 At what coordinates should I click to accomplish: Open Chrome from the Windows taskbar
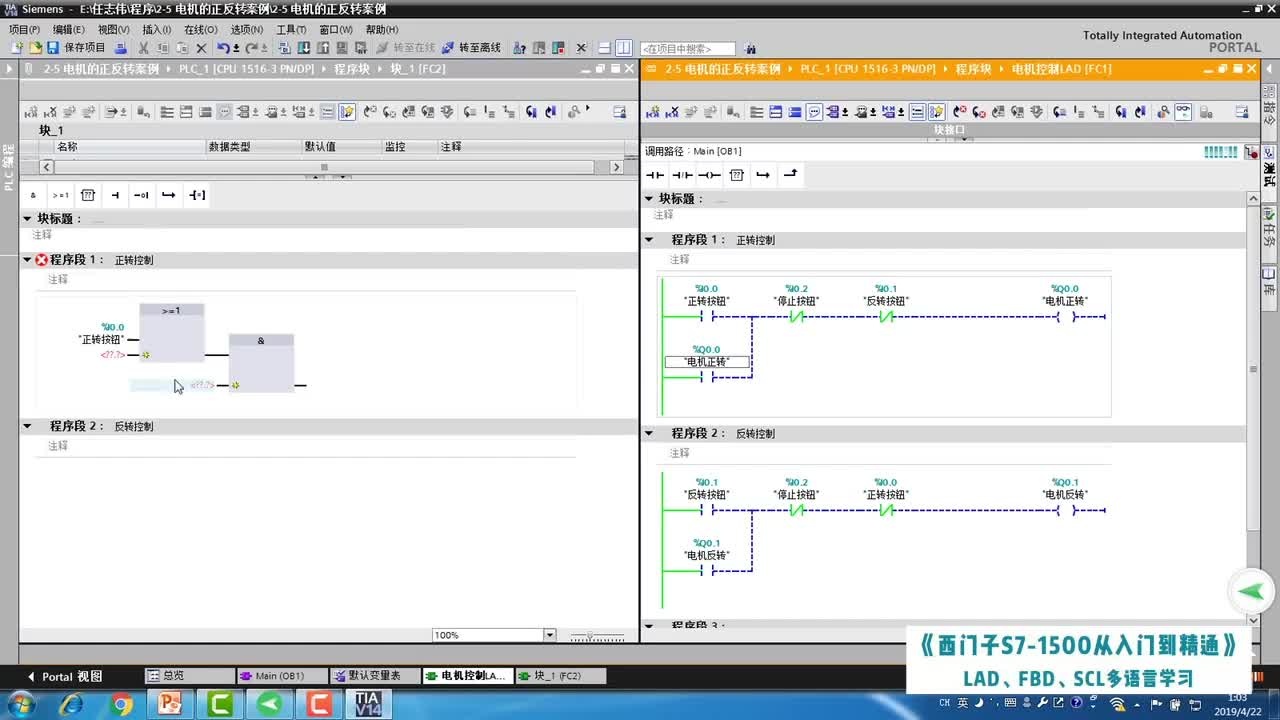(x=122, y=704)
